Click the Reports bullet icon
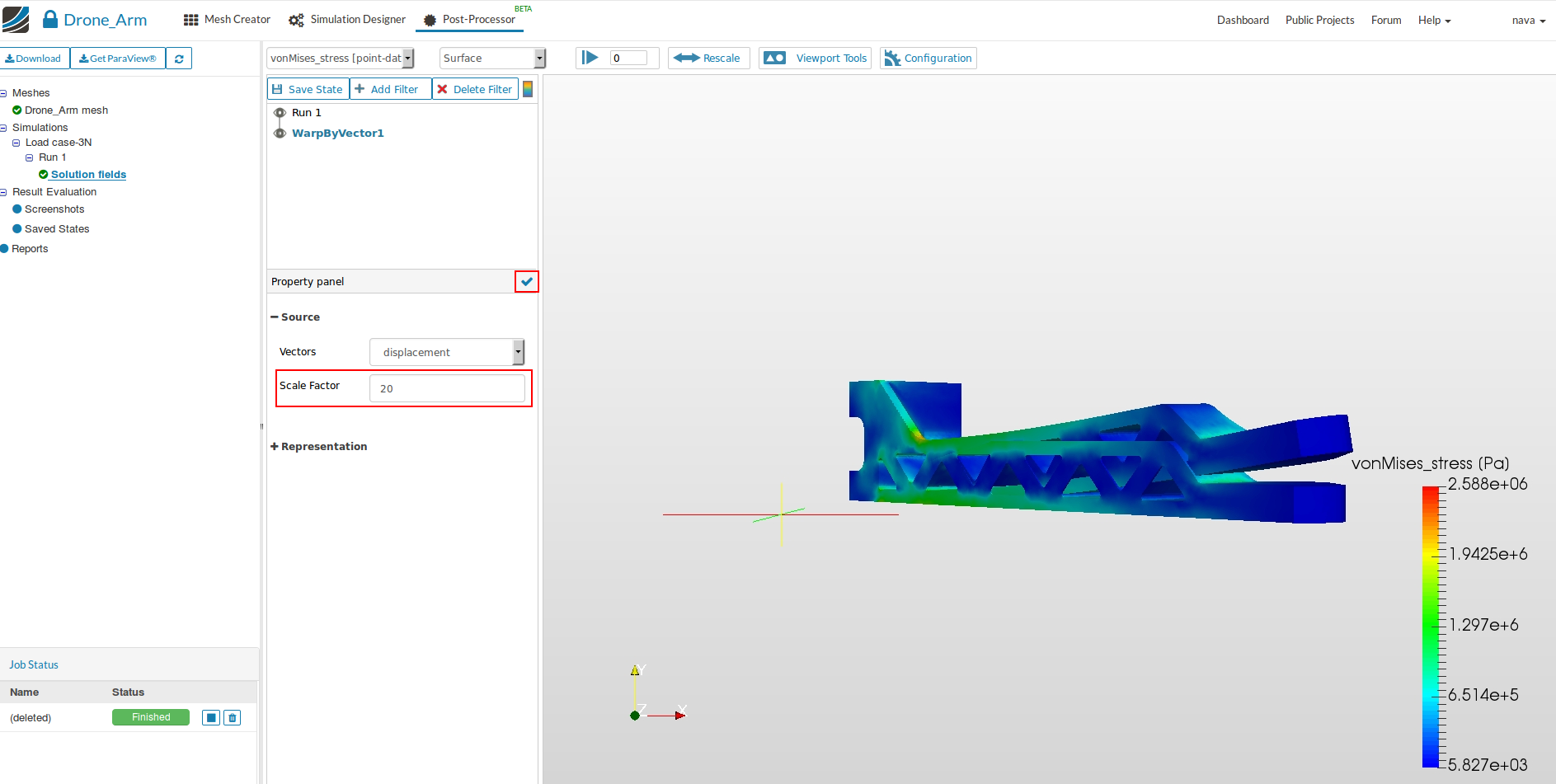The image size is (1556, 784). [4, 249]
